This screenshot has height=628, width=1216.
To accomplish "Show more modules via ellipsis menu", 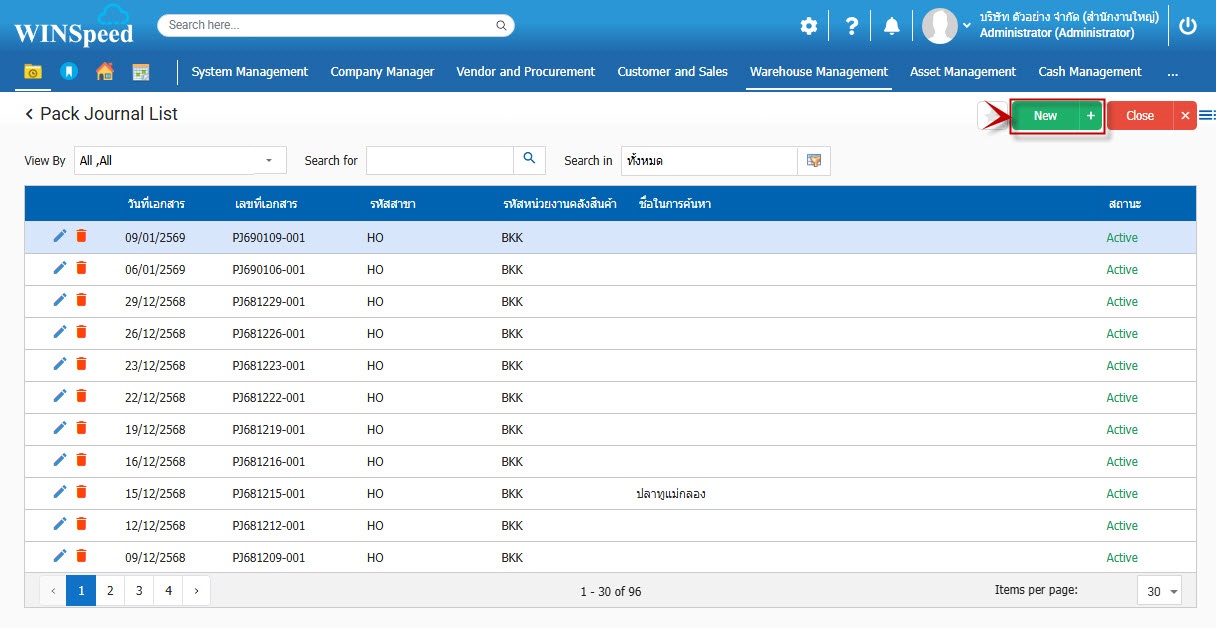I will click(x=1172, y=72).
